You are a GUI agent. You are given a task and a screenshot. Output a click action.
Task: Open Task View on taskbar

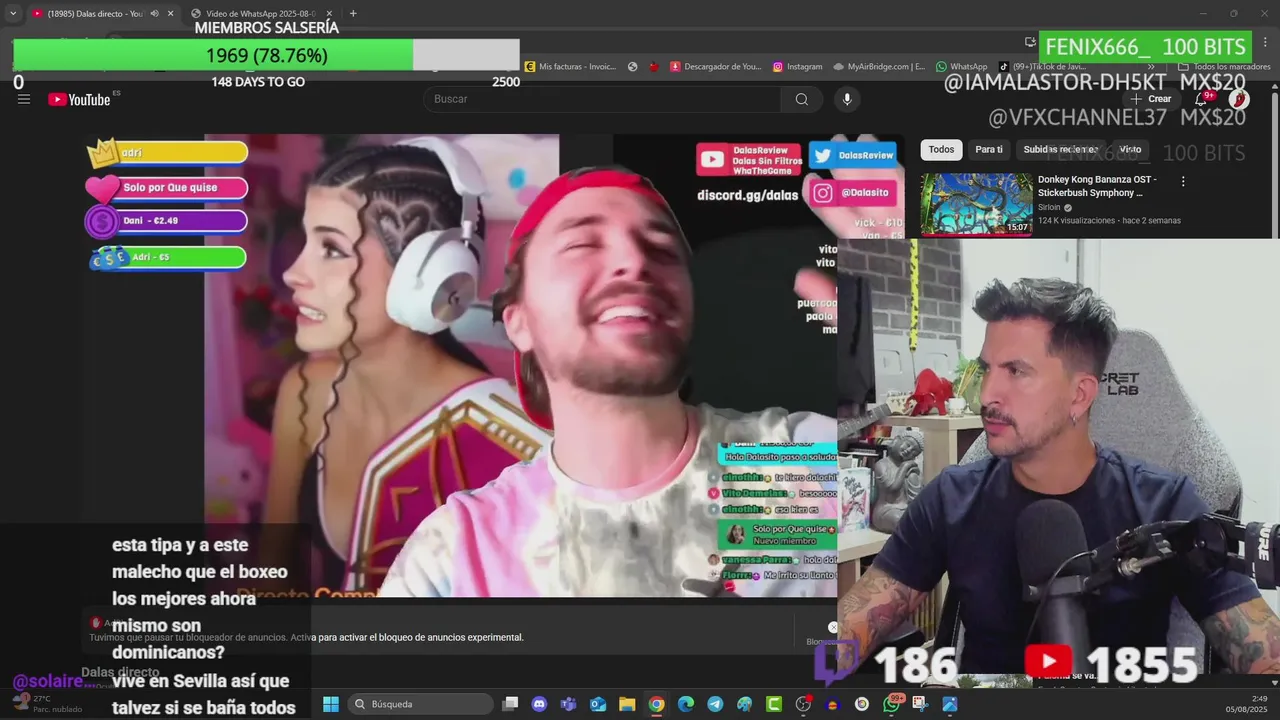pos(511,704)
